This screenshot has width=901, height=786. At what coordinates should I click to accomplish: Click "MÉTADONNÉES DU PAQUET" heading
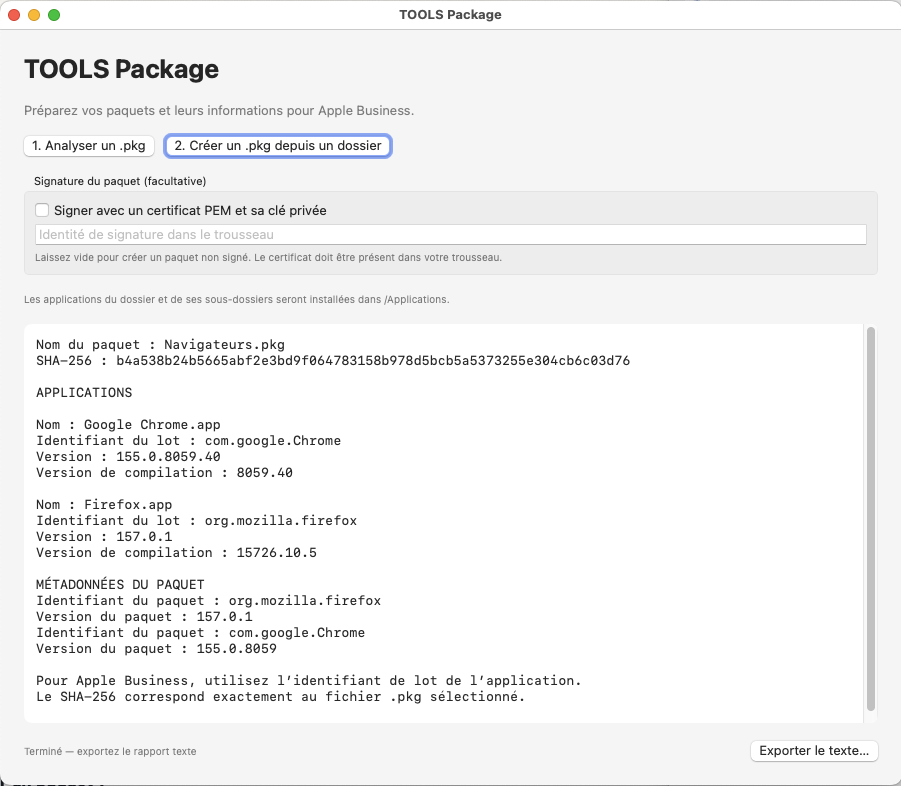coord(120,584)
